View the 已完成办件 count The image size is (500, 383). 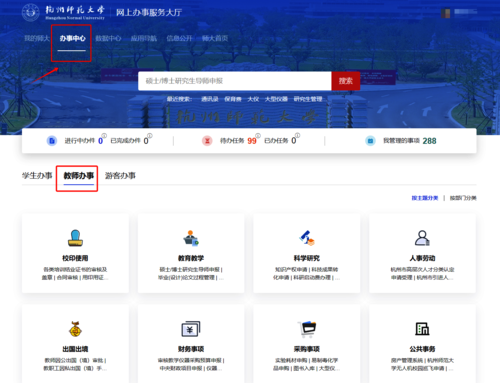pyautogui.click(x=146, y=141)
